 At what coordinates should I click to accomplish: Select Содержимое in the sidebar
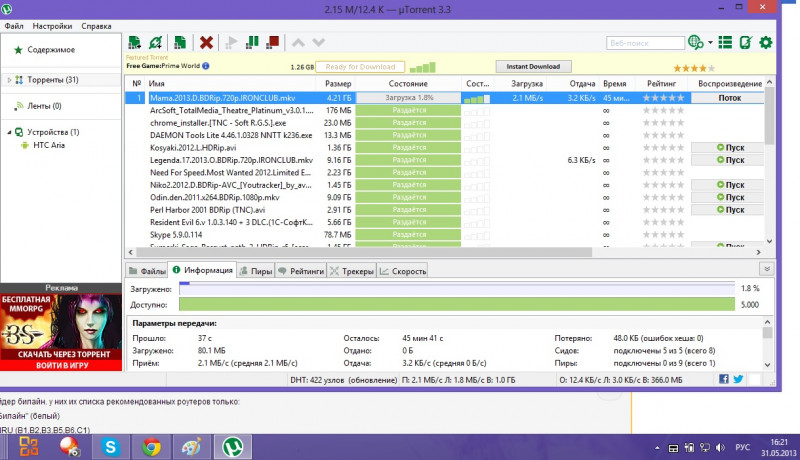click(51, 49)
